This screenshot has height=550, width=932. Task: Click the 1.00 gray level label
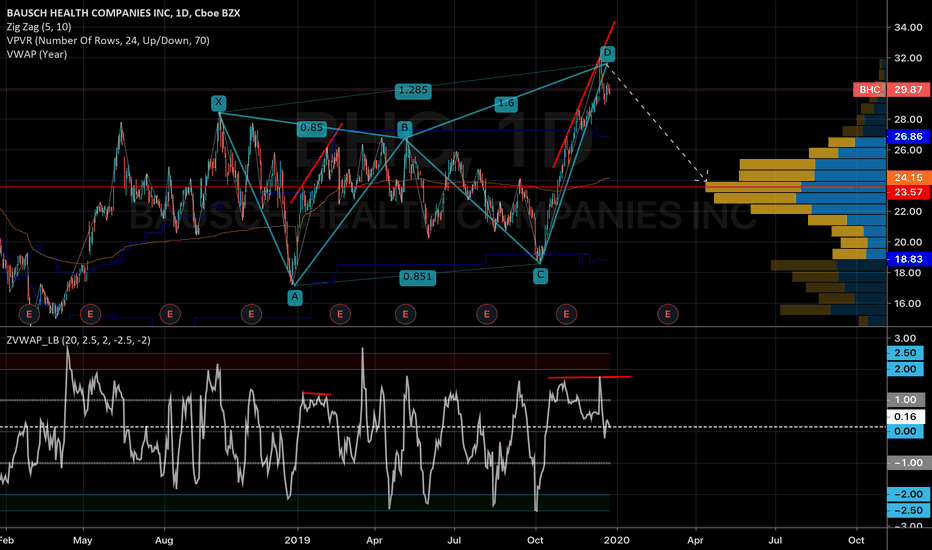(905, 400)
